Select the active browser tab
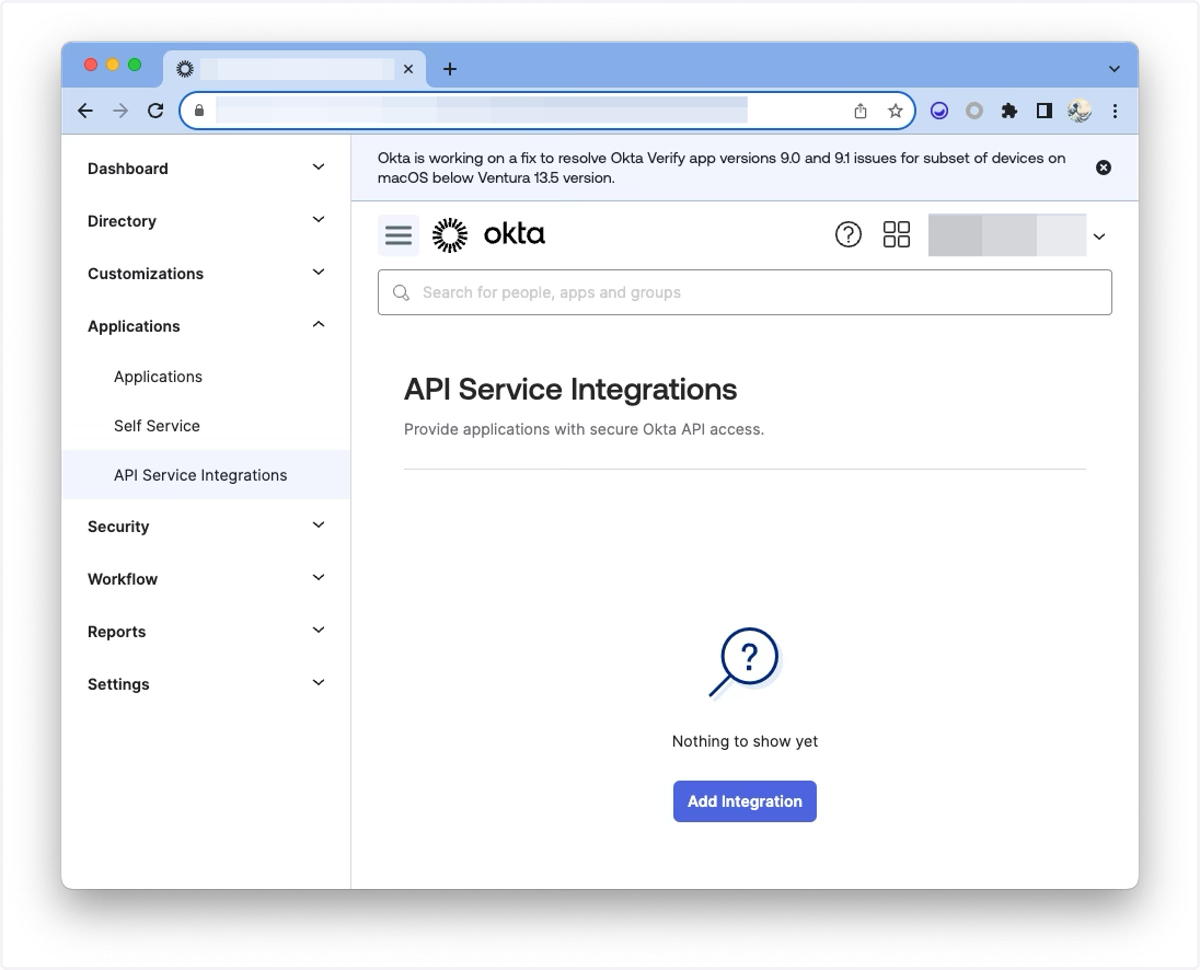 pyautogui.click(x=294, y=69)
